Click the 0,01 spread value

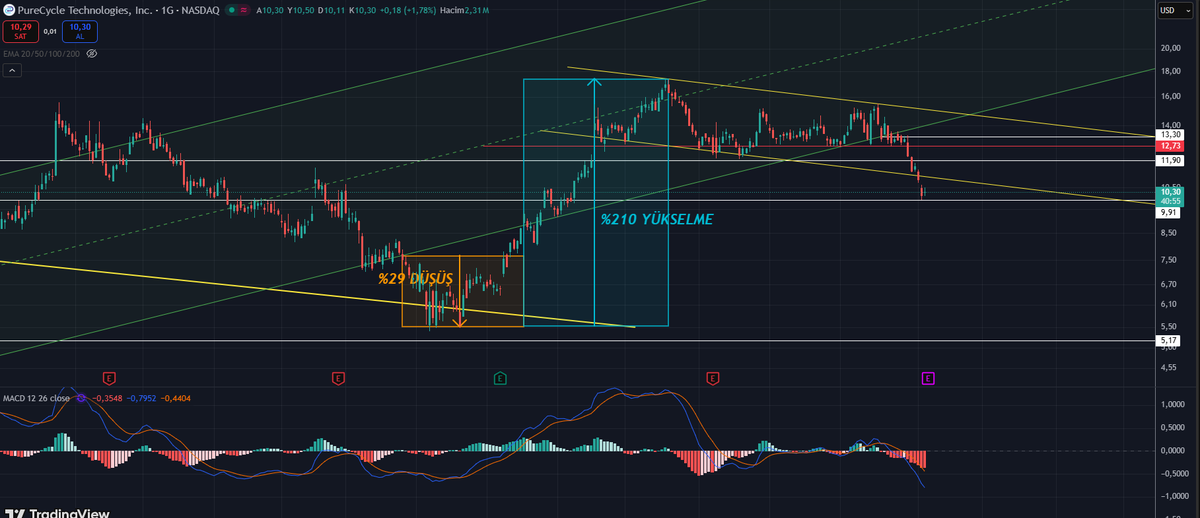point(50,31)
